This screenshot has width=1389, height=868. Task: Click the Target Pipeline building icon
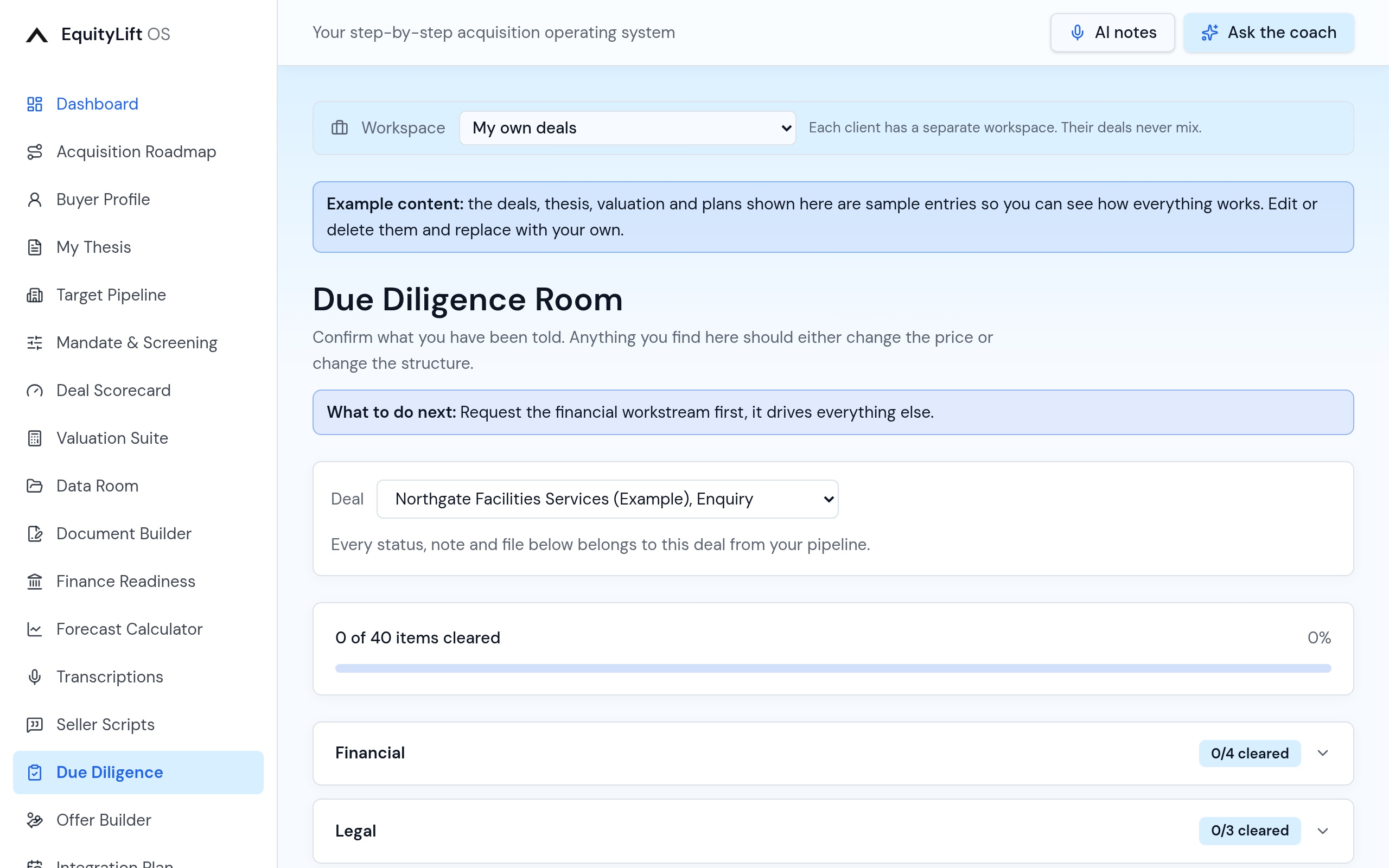[34, 295]
